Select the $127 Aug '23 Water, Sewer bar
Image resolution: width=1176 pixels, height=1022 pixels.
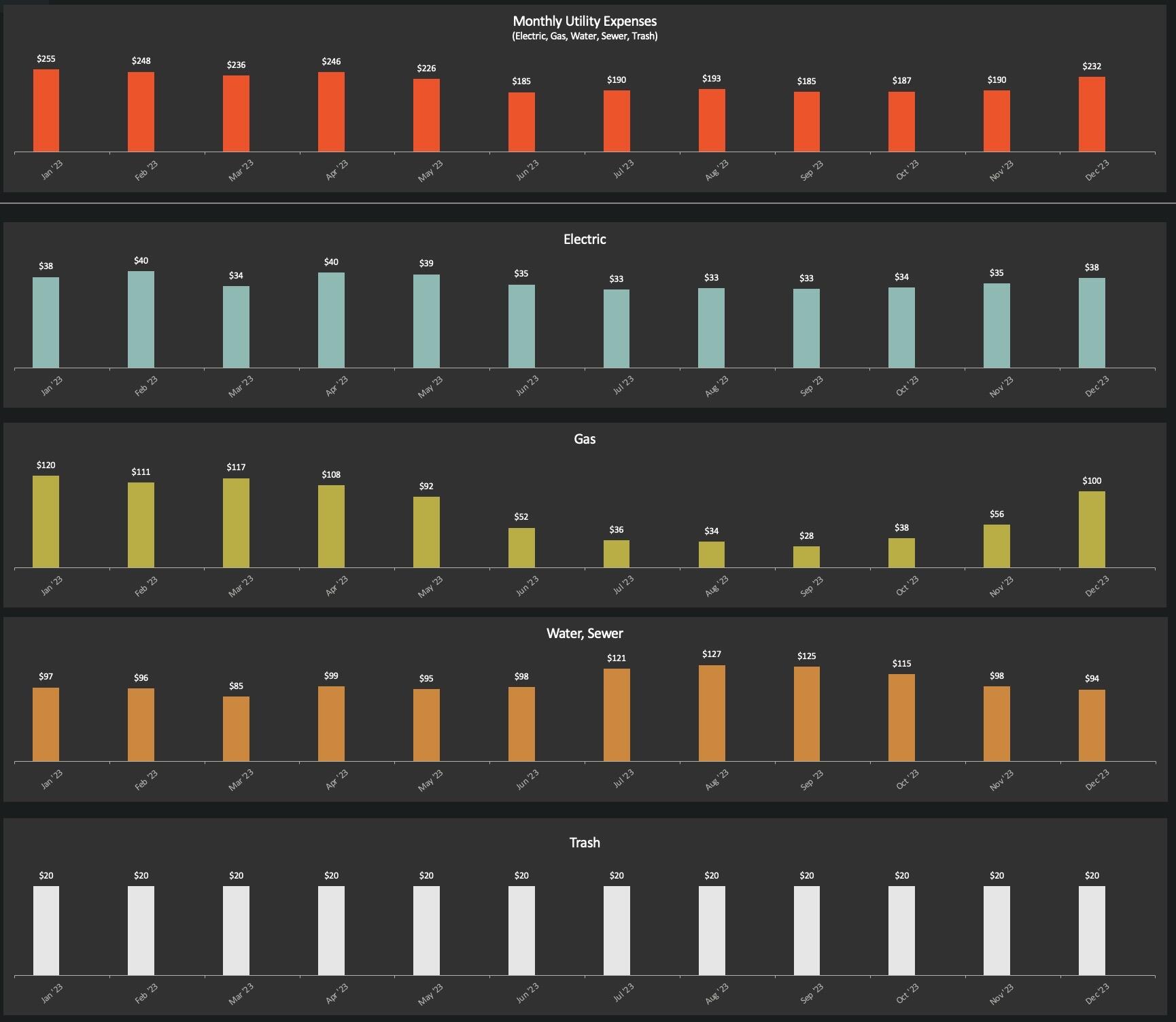[x=712, y=713]
